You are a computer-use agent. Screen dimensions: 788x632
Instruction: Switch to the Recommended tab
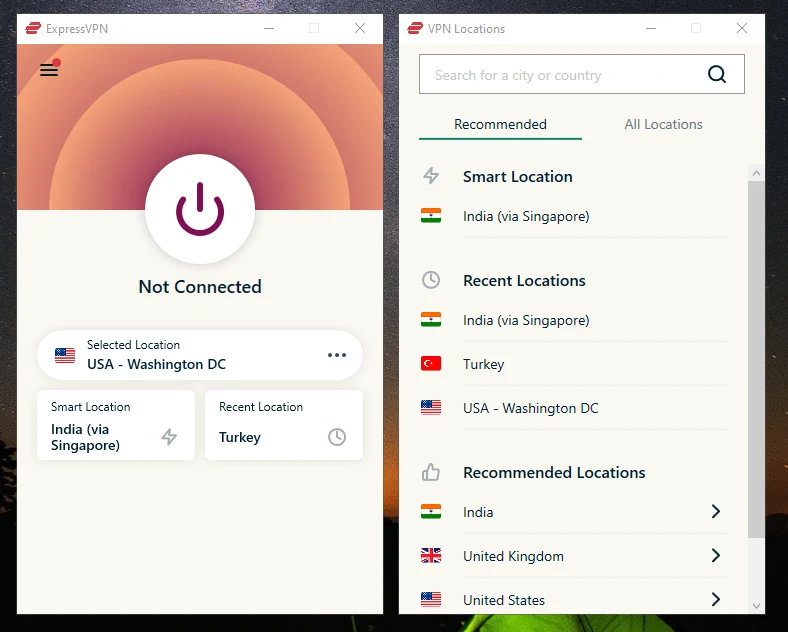point(500,124)
